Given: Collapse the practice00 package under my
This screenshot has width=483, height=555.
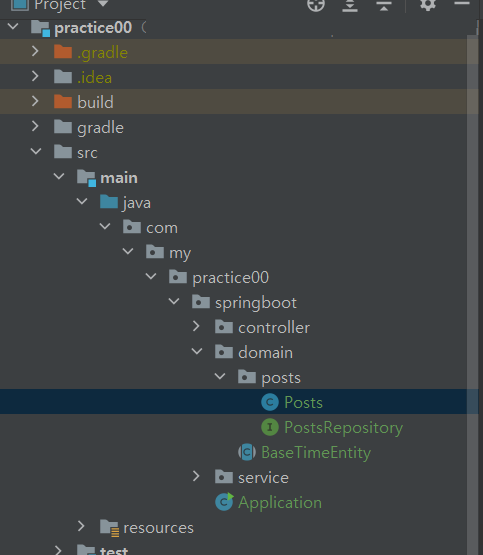Looking at the screenshot, I should click(x=151, y=276).
